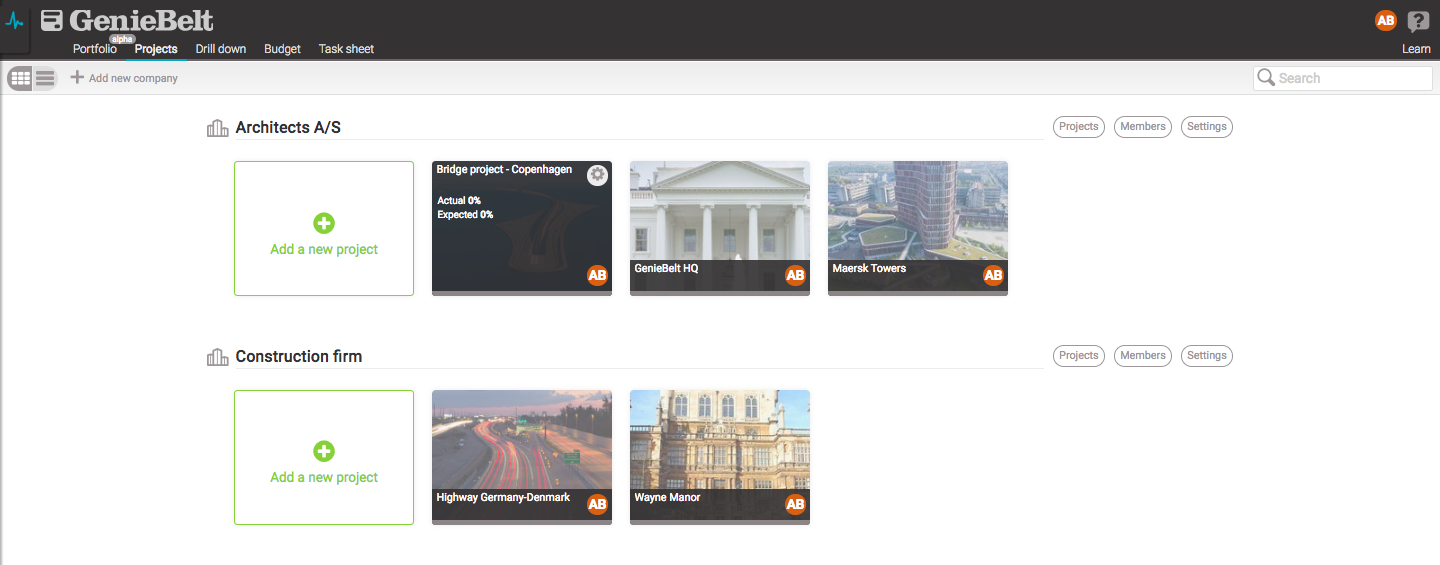The image size is (1440, 565).
Task: Open the Highway Germany-Denmark project thumbnail
Action: click(522, 457)
